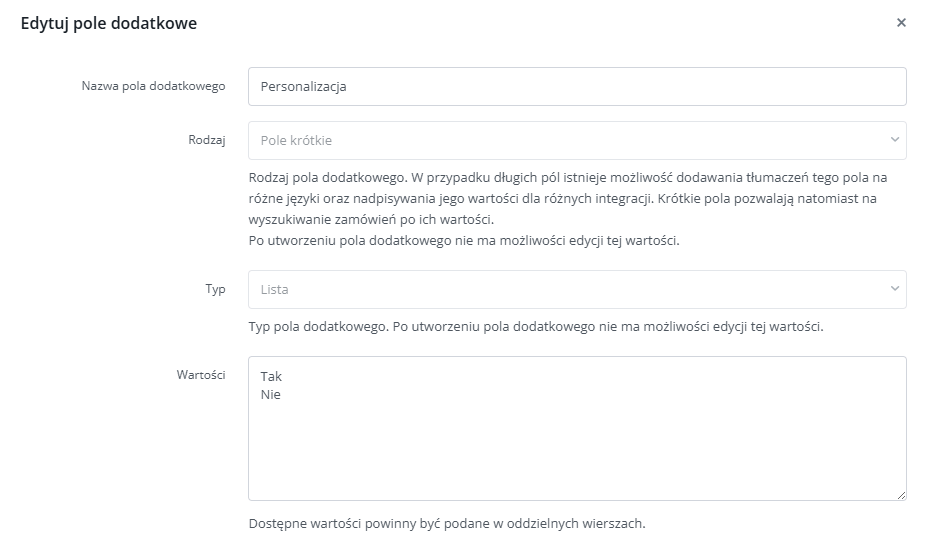The height and width of the screenshot is (537, 925).
Task: Click the chevron arrow in Typ dropdown
Action: (894, 289)
